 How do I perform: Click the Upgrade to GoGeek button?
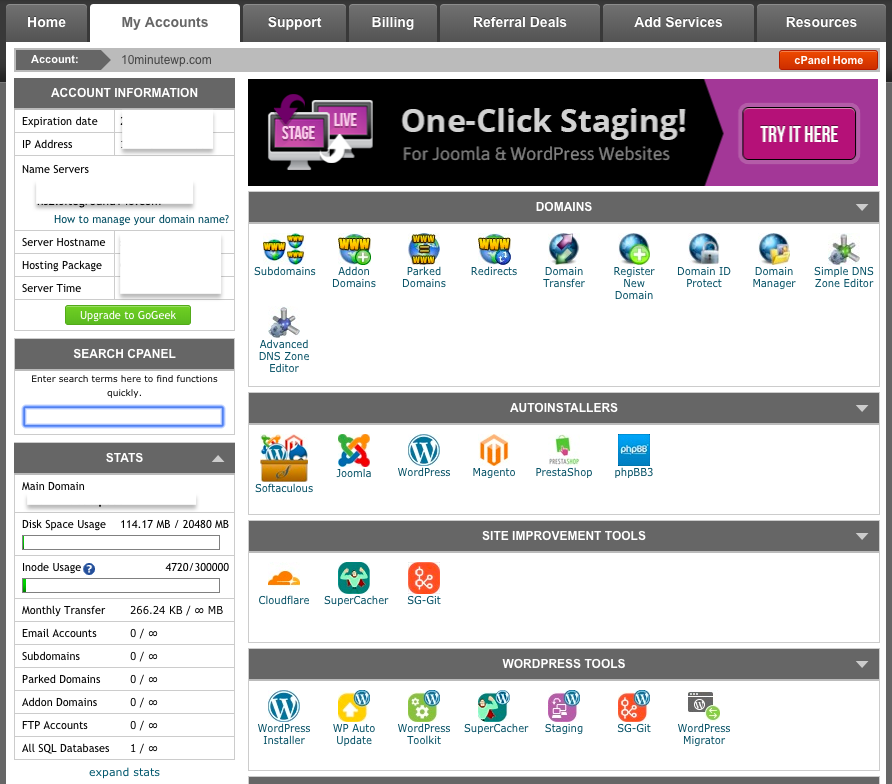128,315
